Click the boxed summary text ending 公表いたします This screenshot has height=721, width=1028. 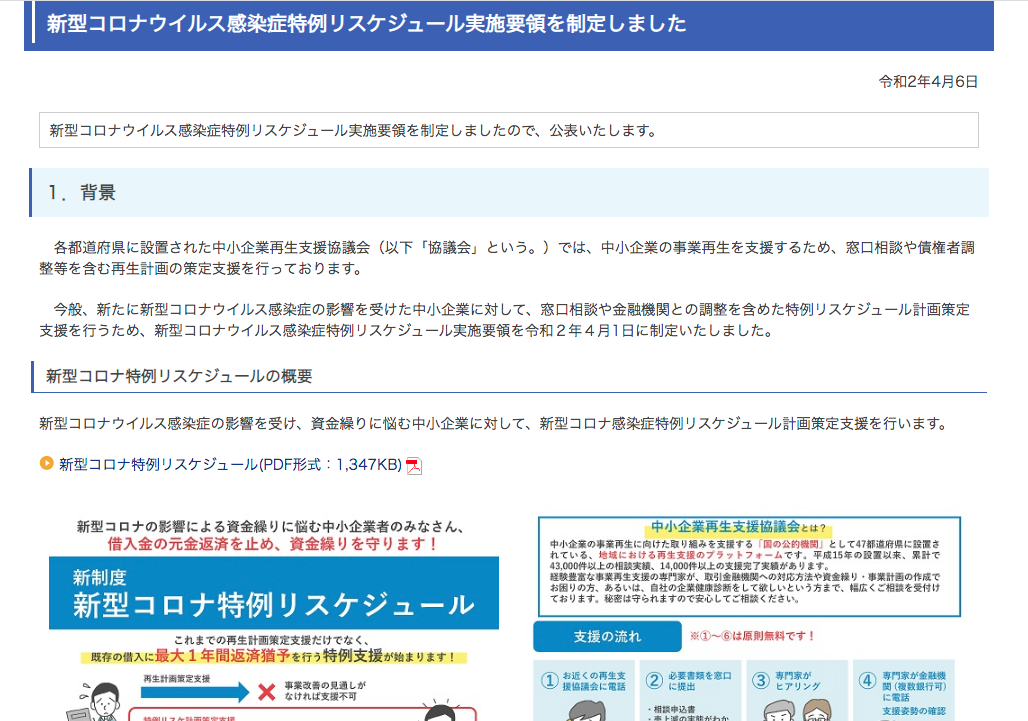(x=509, y=130)
